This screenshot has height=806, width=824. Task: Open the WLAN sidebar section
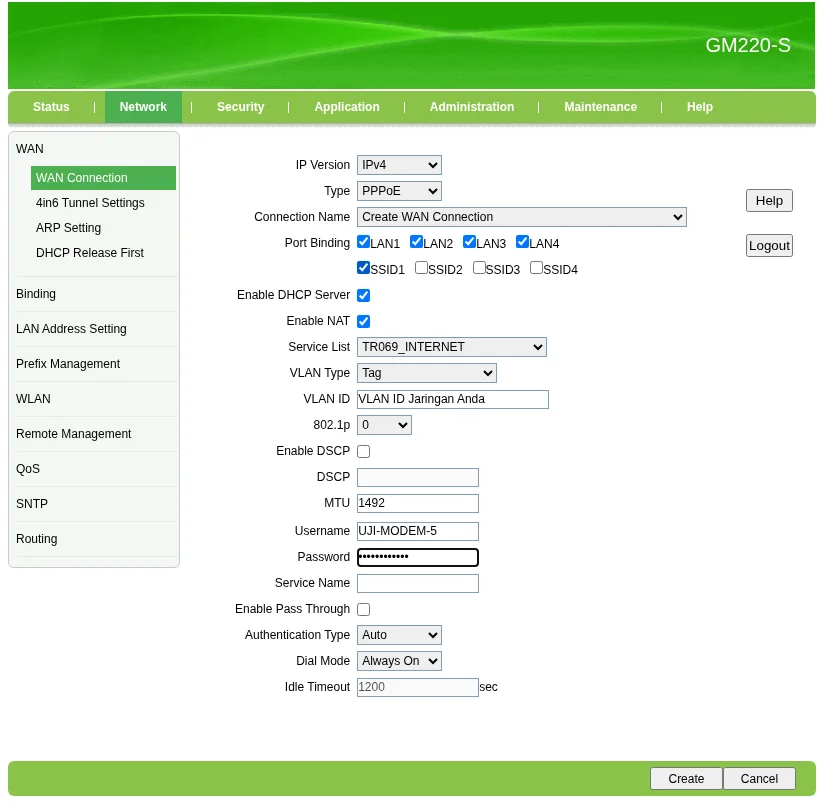pos(33,399)
